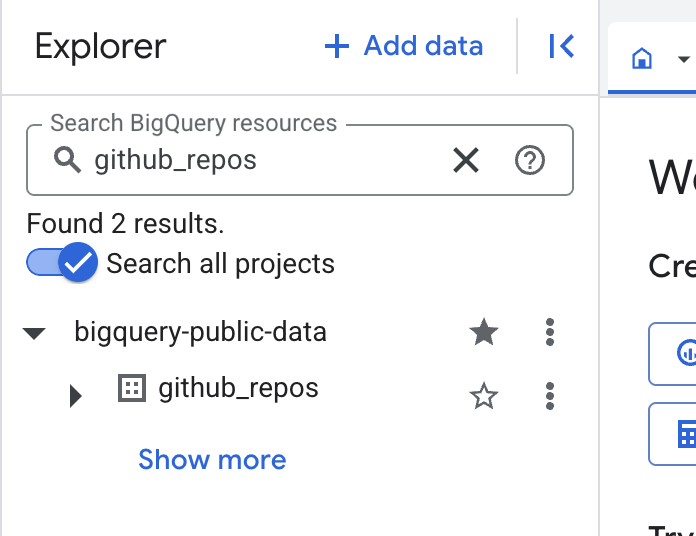Open actions menu for github_repos
This screenshot has width=696, height=536.
[550, 396]
